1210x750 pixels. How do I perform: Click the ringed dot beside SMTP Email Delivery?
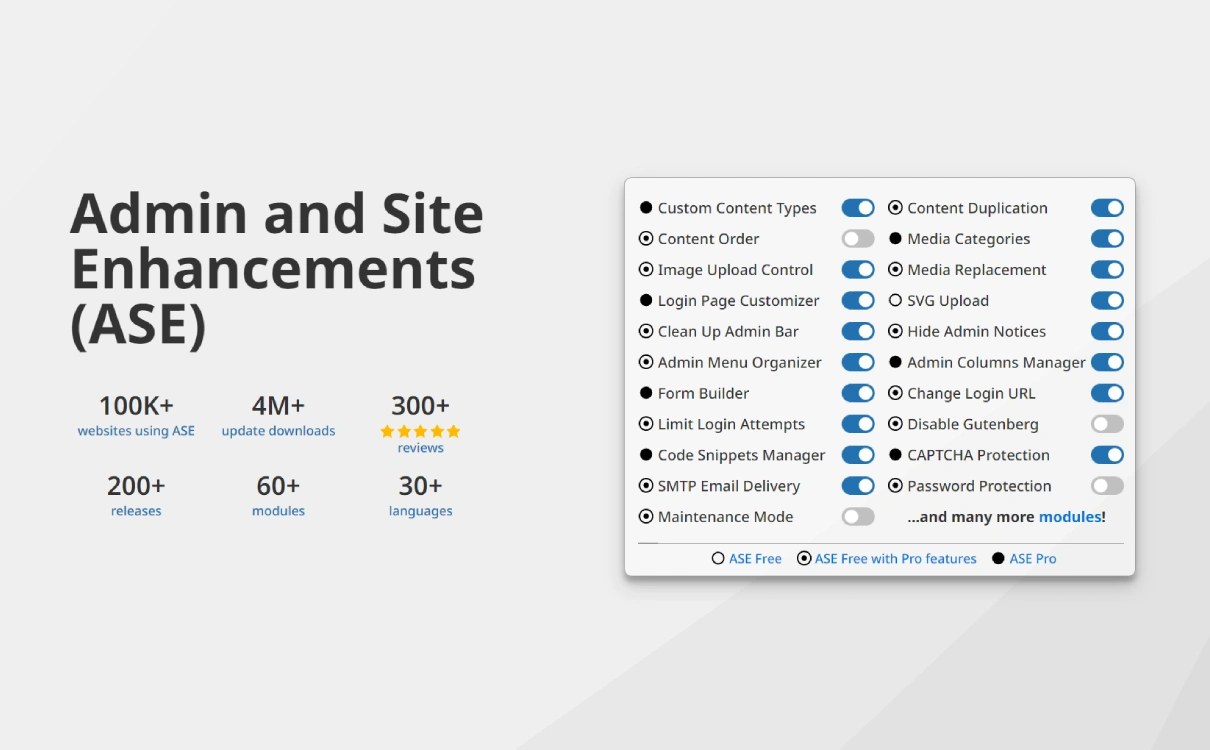click(646, 486)
